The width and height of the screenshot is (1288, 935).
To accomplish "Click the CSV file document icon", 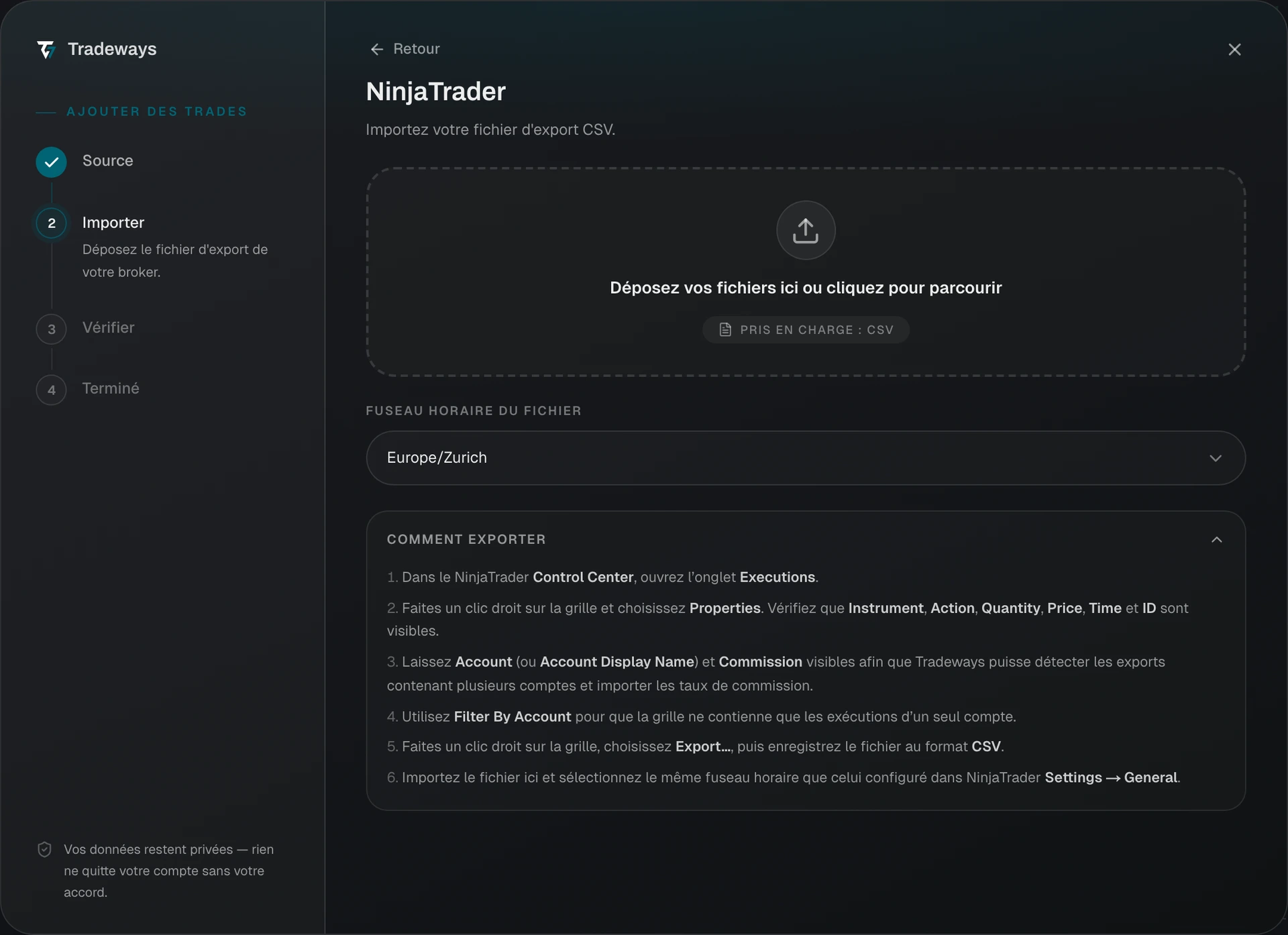I will [x=725, y=329].
